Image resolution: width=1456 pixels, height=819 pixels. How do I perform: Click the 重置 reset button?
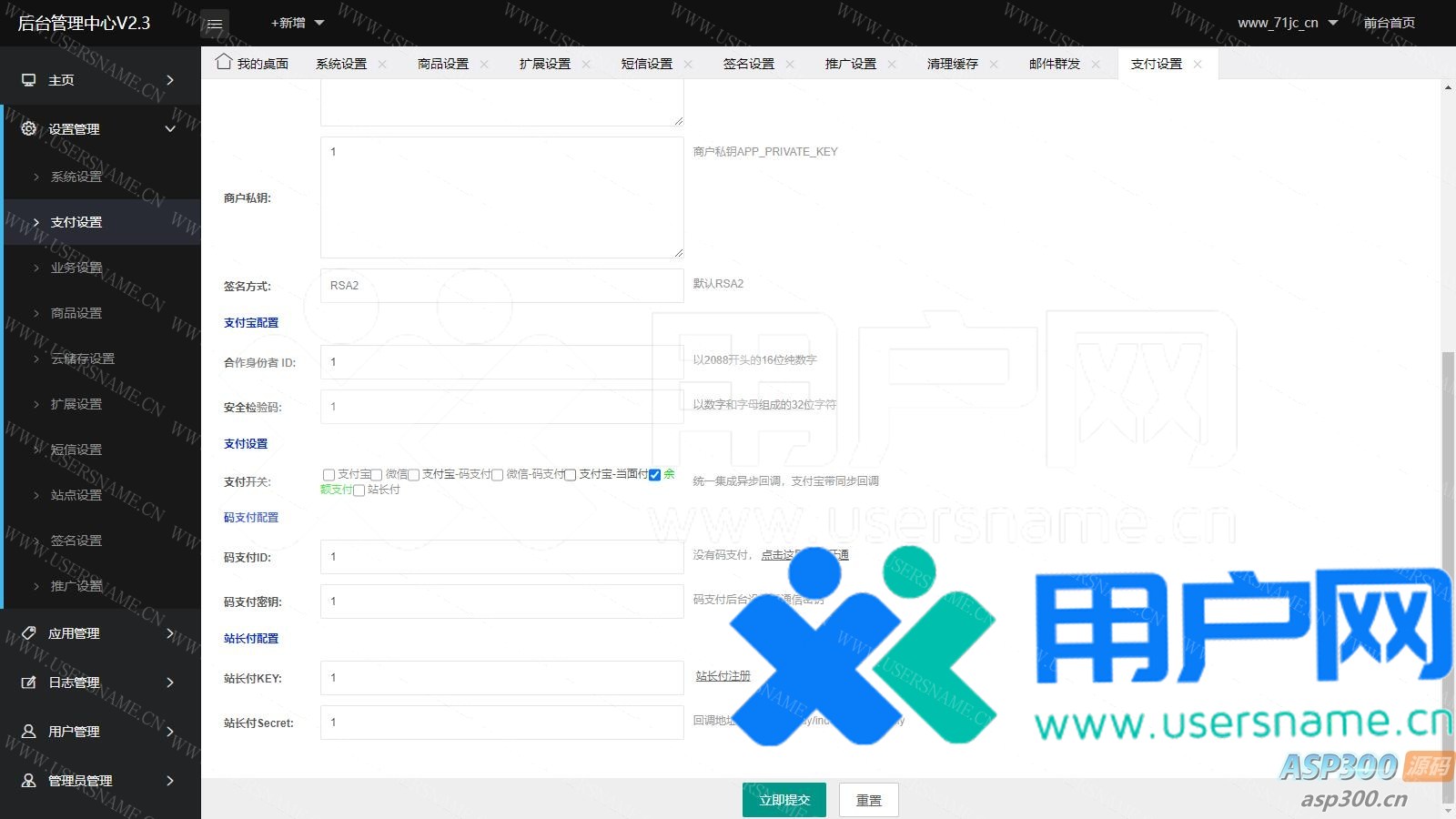coord(869,800)
